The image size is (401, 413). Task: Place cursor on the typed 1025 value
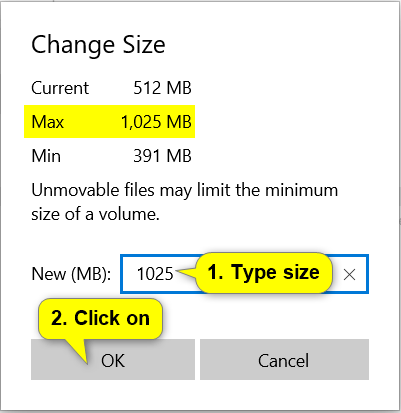[x=155, y=274]
